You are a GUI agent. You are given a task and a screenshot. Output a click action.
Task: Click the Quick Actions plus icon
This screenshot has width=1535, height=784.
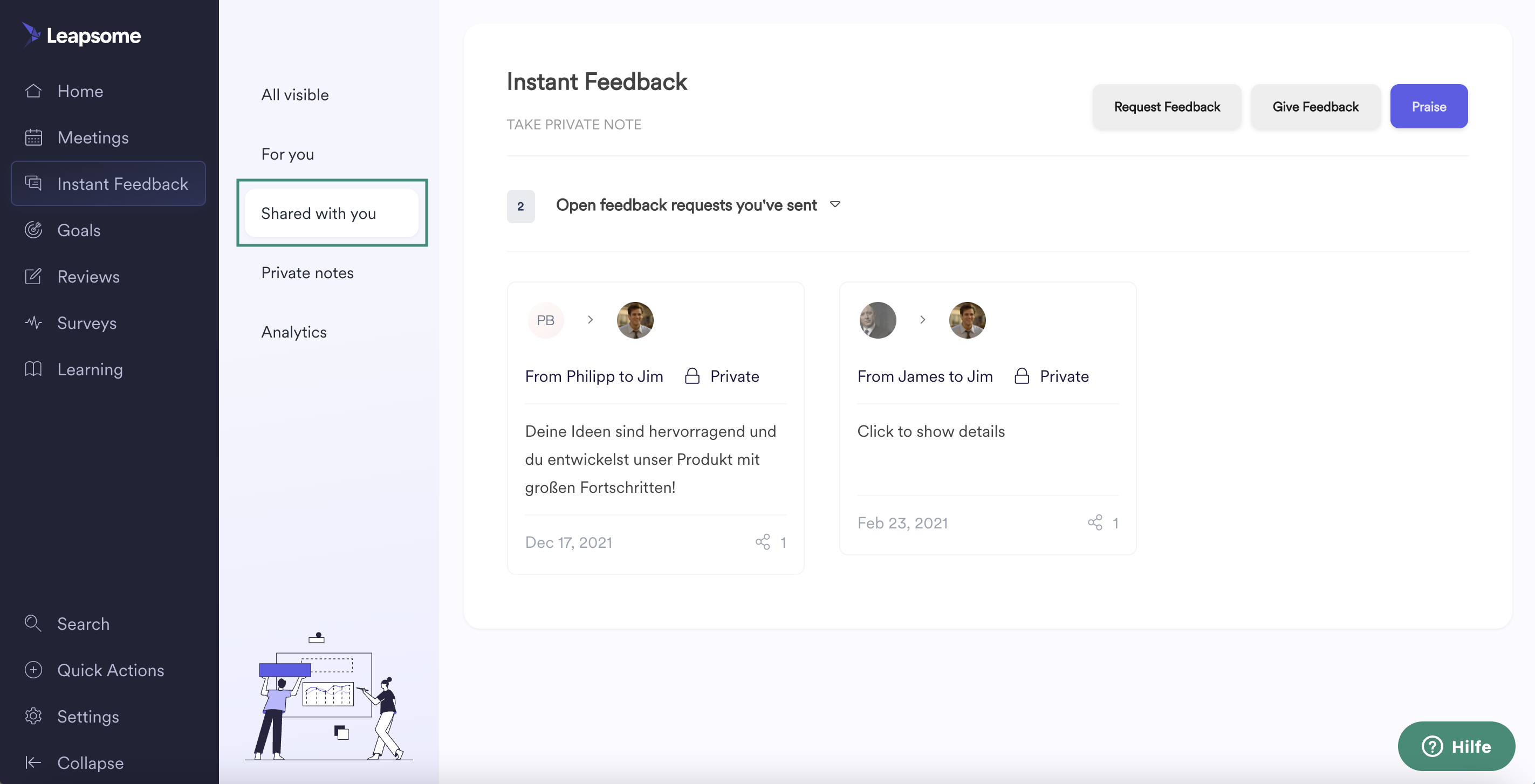click(33, 670)
